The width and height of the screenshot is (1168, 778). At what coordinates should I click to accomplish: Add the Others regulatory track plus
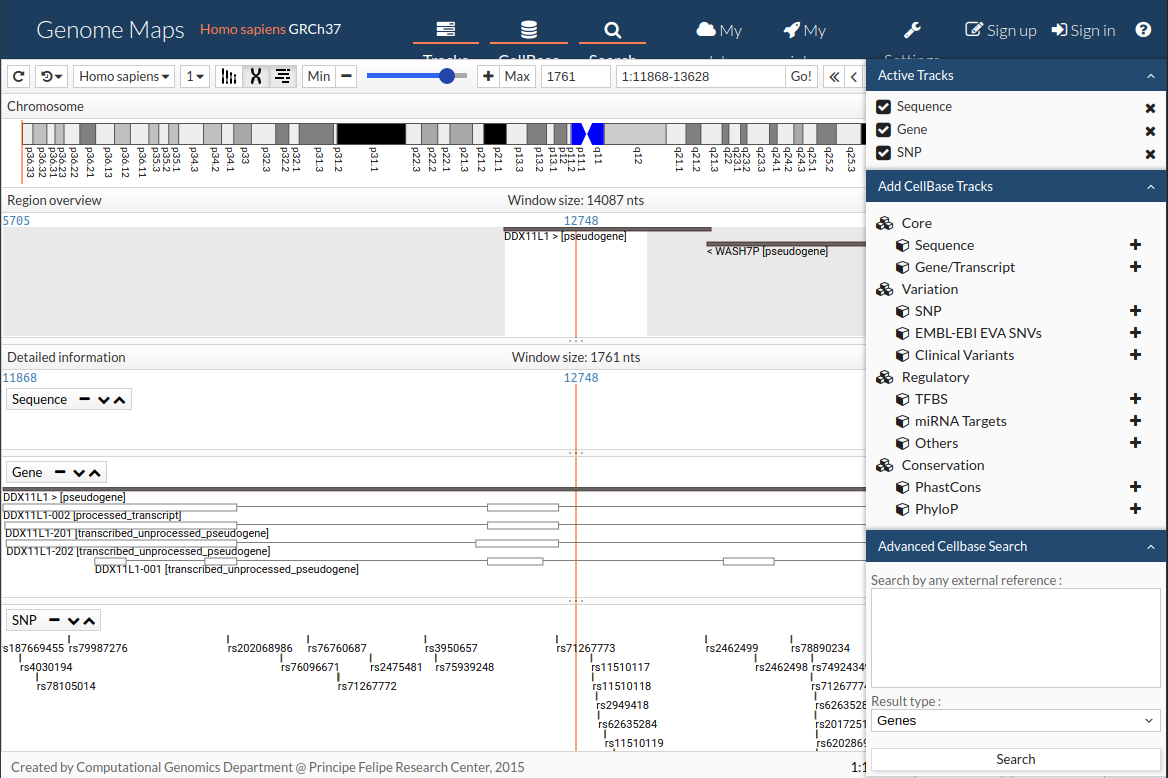coord(1135,443)
